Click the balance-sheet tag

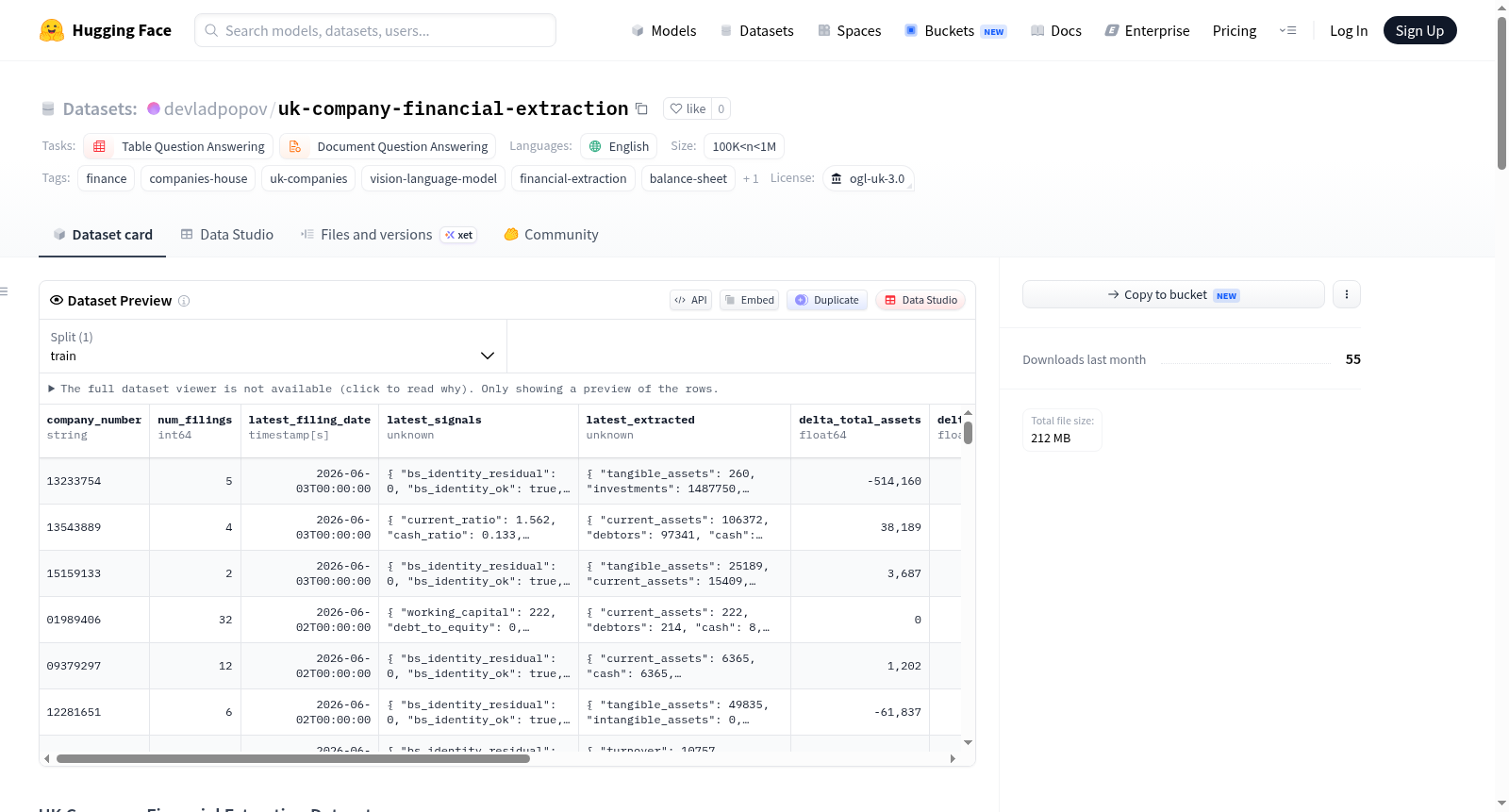(688, 178)
